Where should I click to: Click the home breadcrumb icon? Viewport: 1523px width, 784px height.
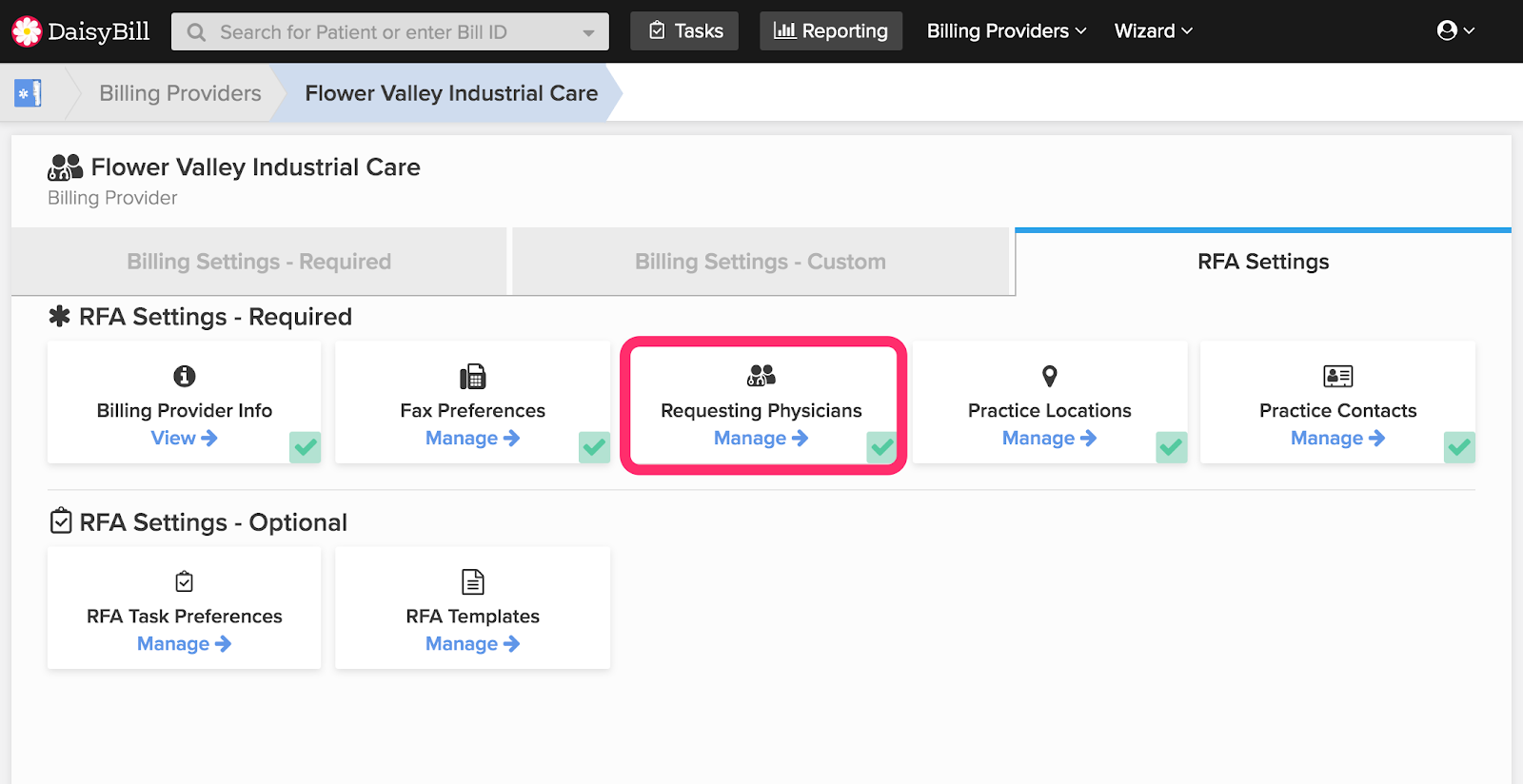tap(28, 93)
